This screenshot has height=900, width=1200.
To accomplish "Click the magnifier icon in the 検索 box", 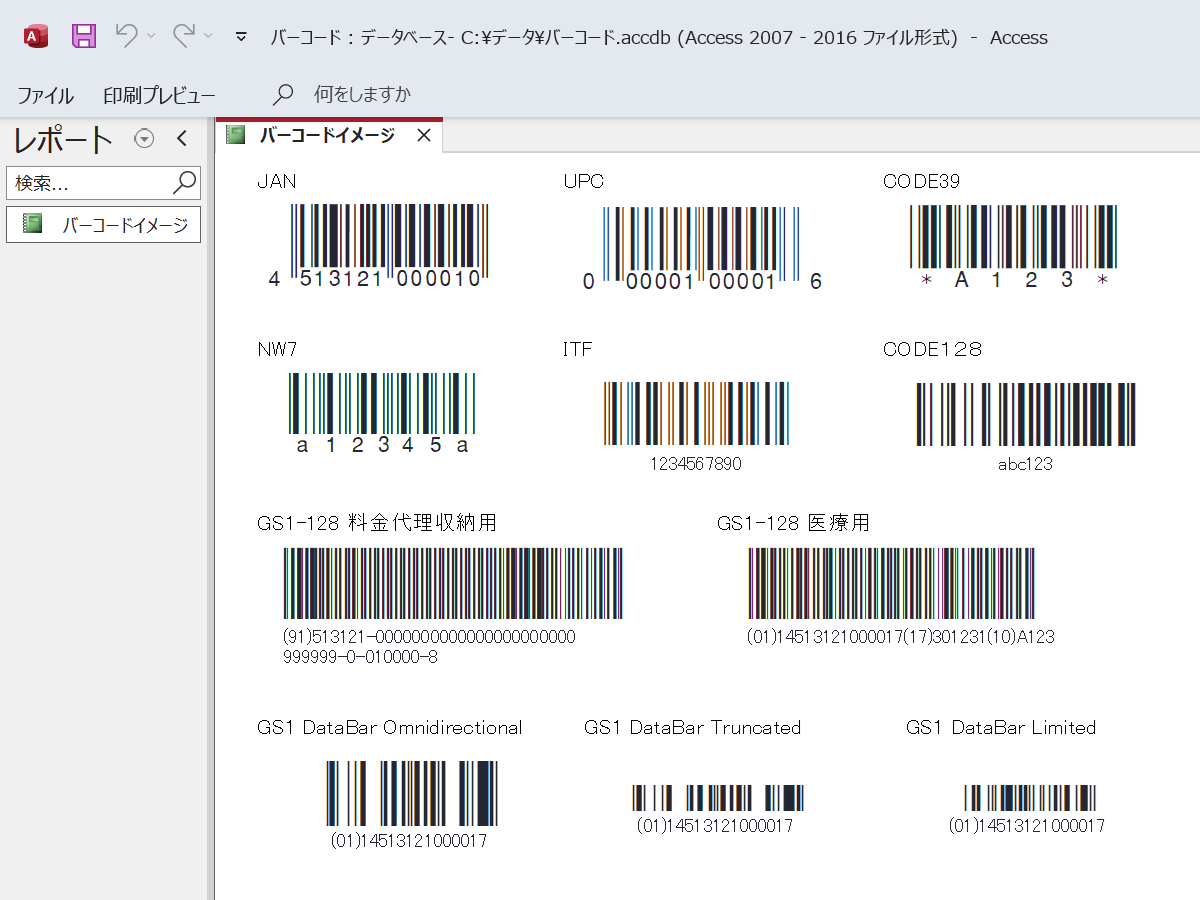I will pos(183,183).
